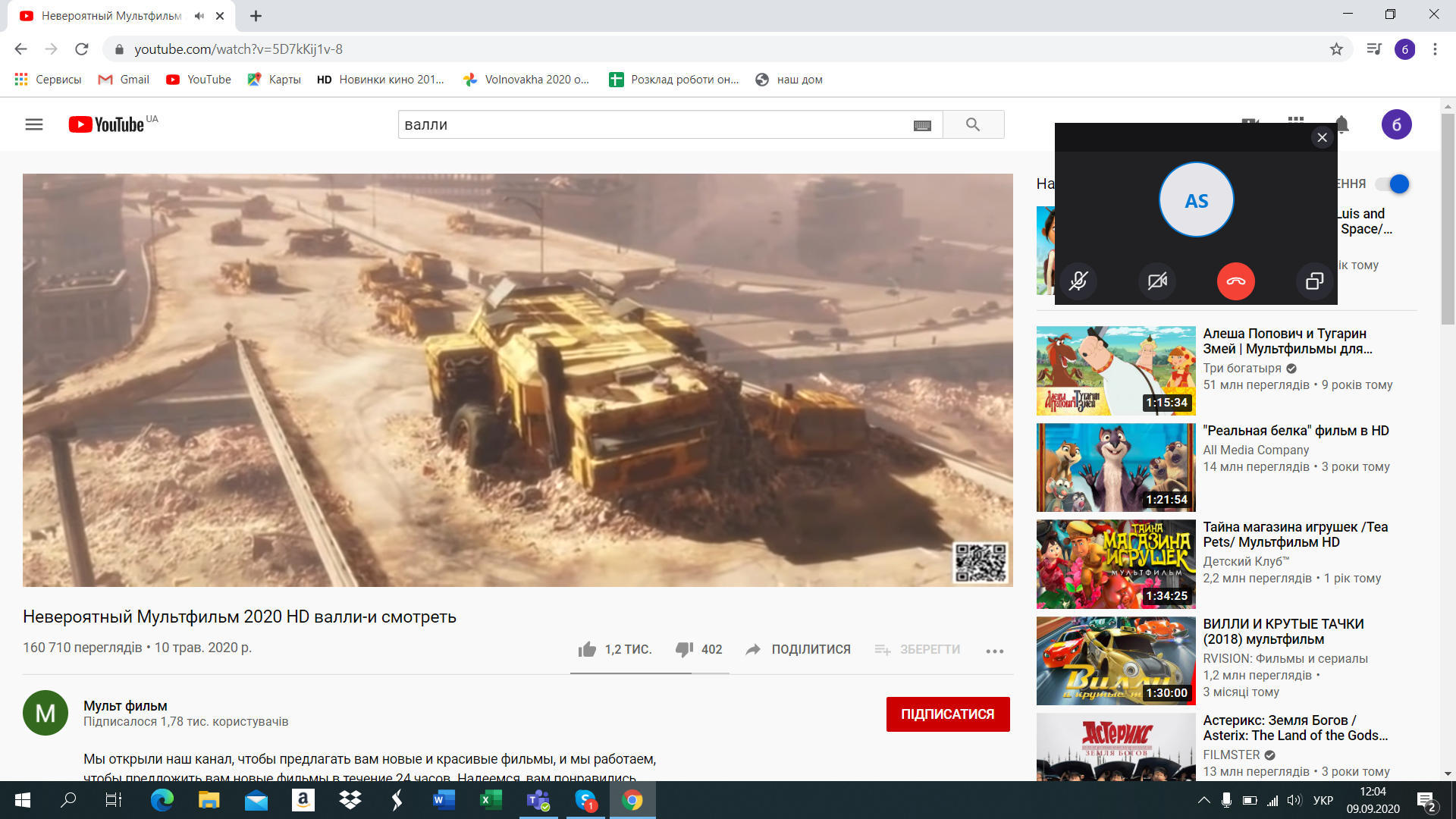Toggle the autoplay switch off

[x=1393, y=184]
